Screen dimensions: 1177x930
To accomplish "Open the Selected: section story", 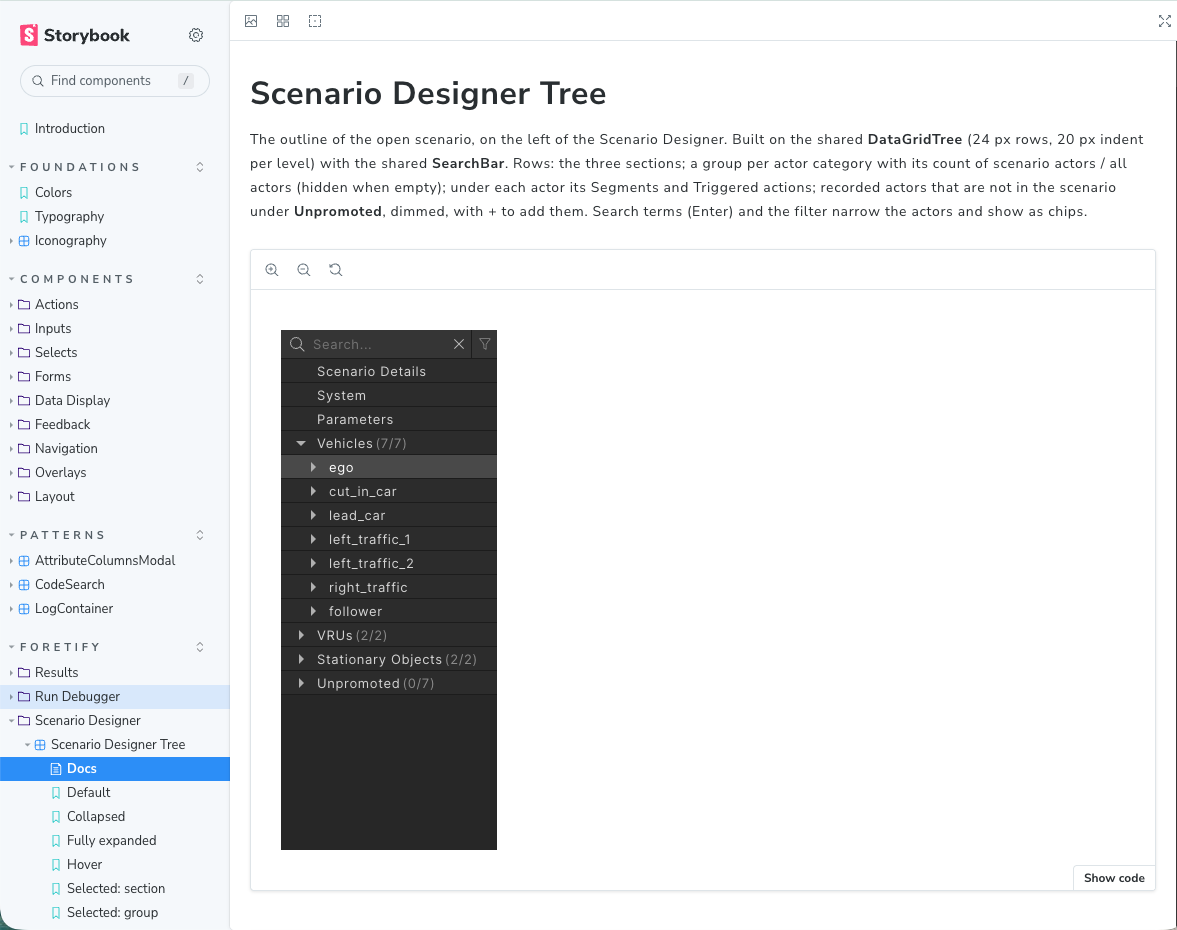I will pos(115,888).
